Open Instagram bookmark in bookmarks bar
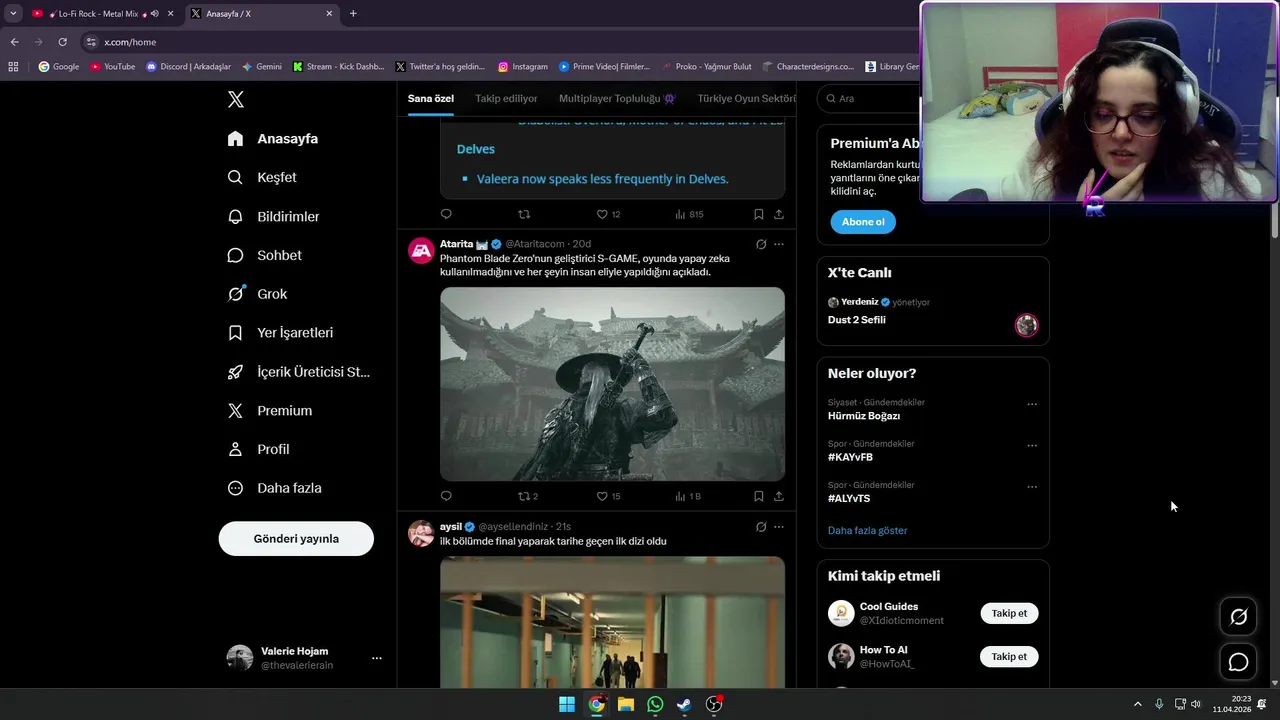This screenshot has width=1280, height=720. pyautogui.click(x=523, y=67)
